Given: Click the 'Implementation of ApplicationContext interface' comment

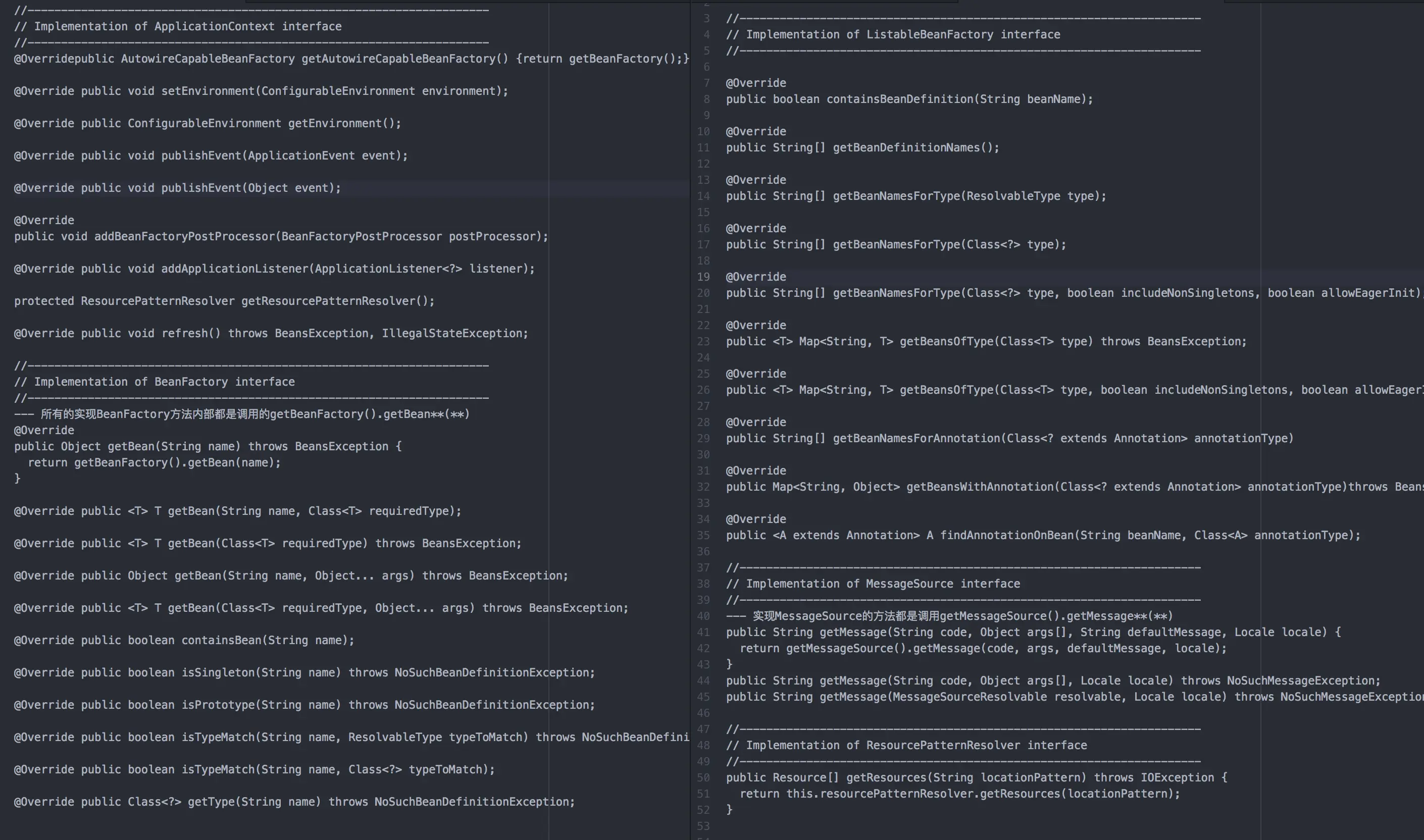Looking at the screenshot, I should 178,26.
